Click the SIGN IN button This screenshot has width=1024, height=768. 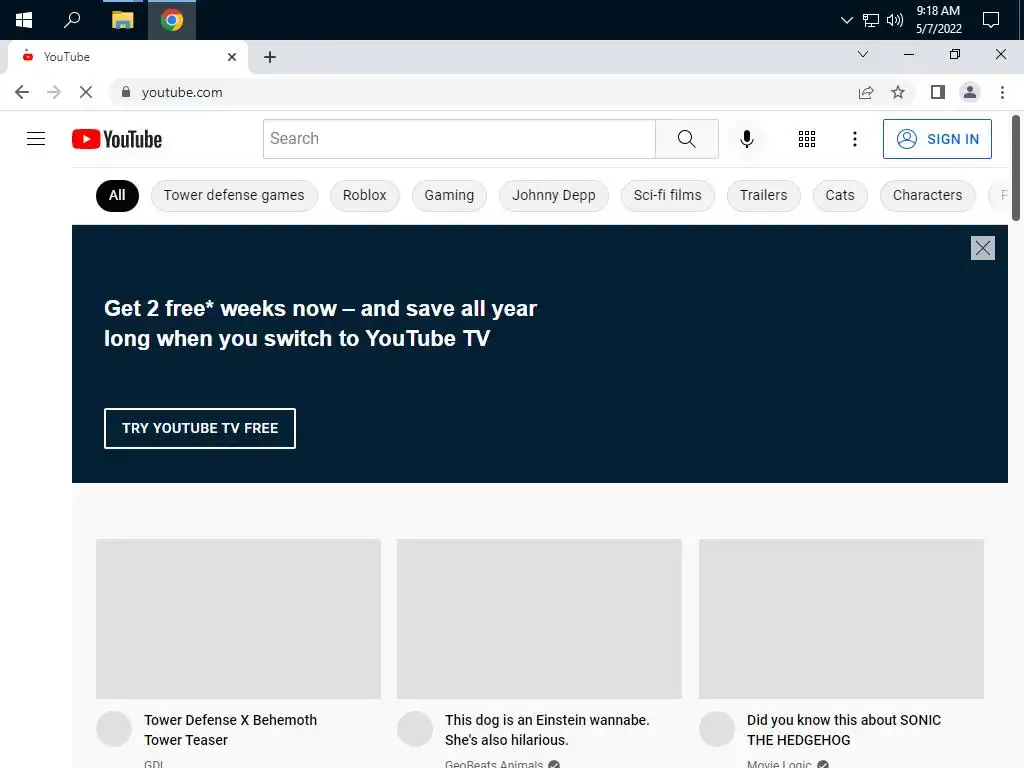coord(937,138)
